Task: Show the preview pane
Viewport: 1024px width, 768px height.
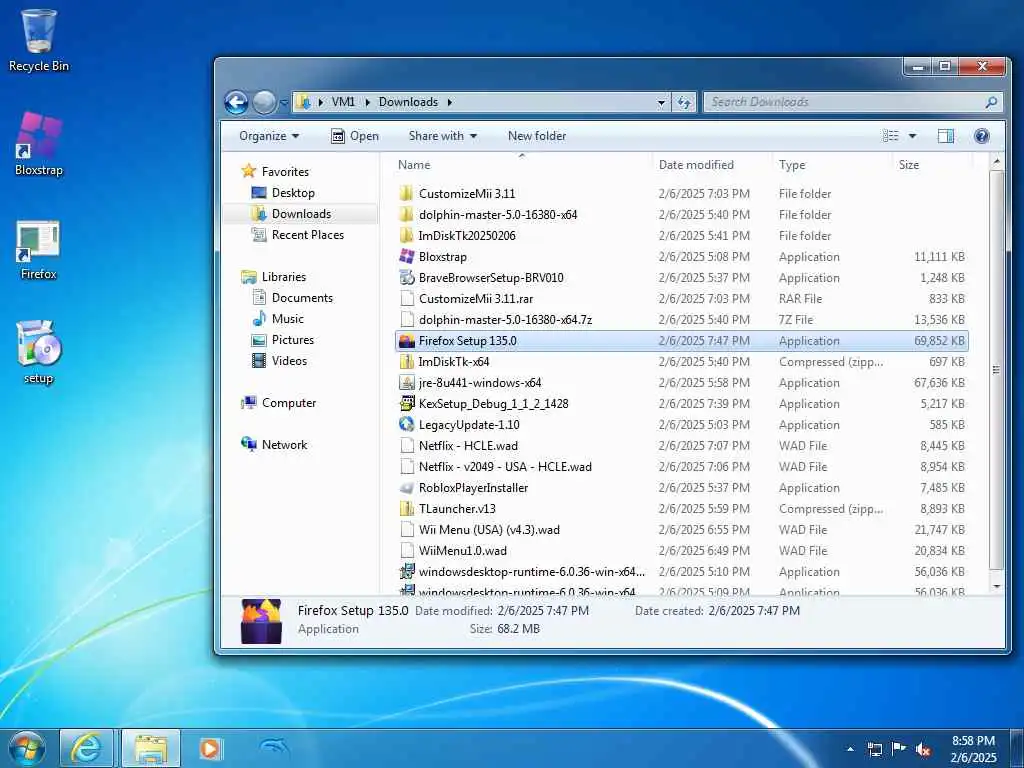Action: tap(946, 136)
